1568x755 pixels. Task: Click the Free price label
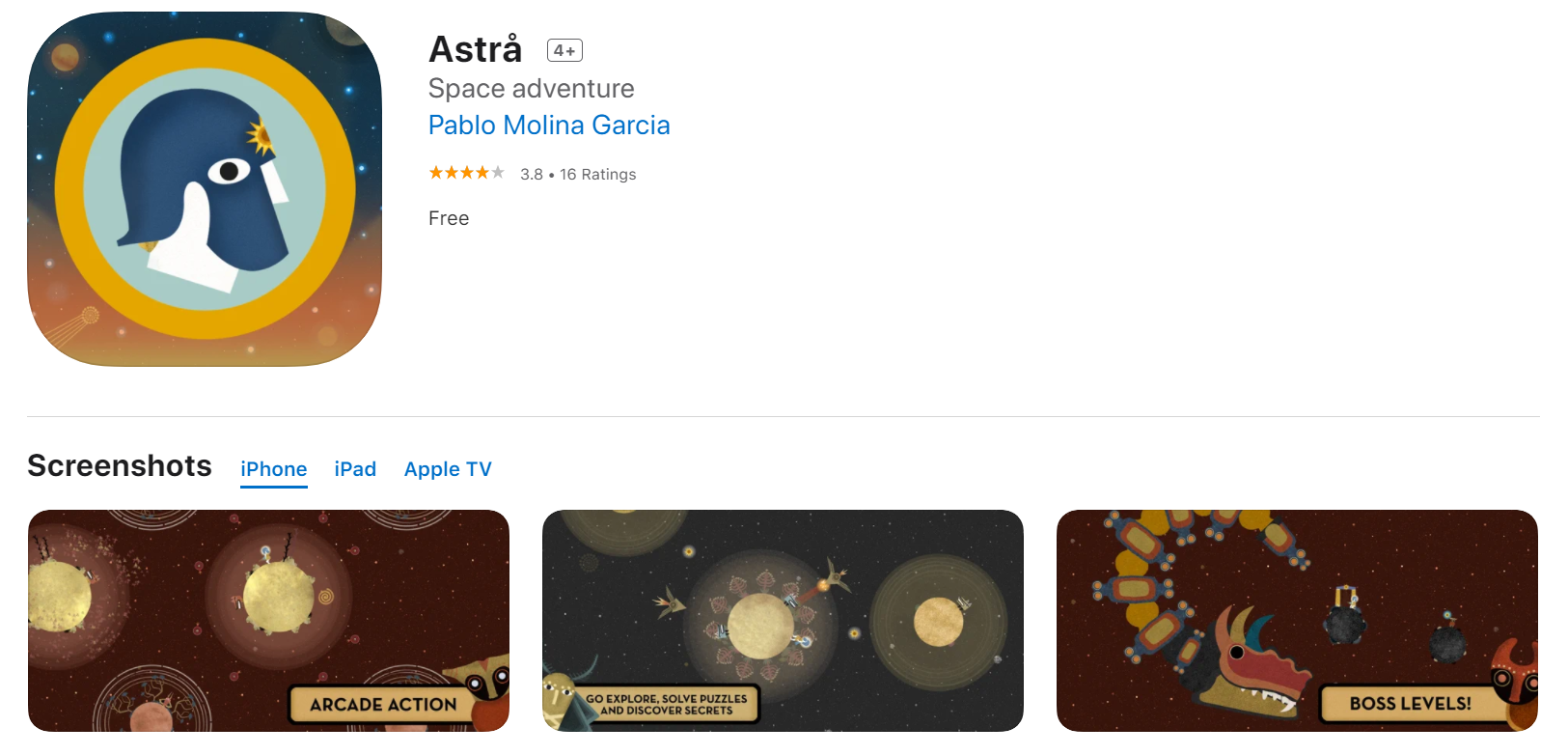pyautogui.click(x=449, y=219)
